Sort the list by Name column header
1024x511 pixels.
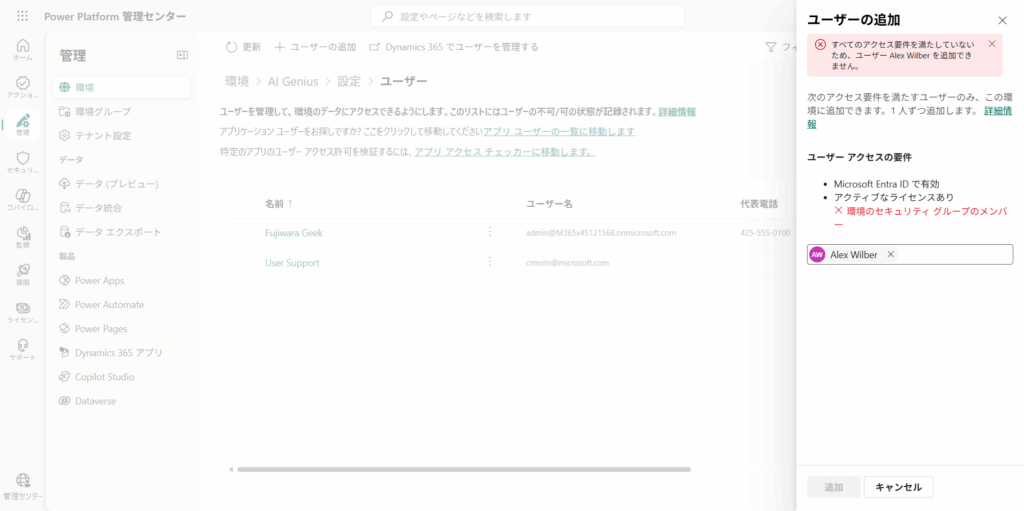pos(280,204)
